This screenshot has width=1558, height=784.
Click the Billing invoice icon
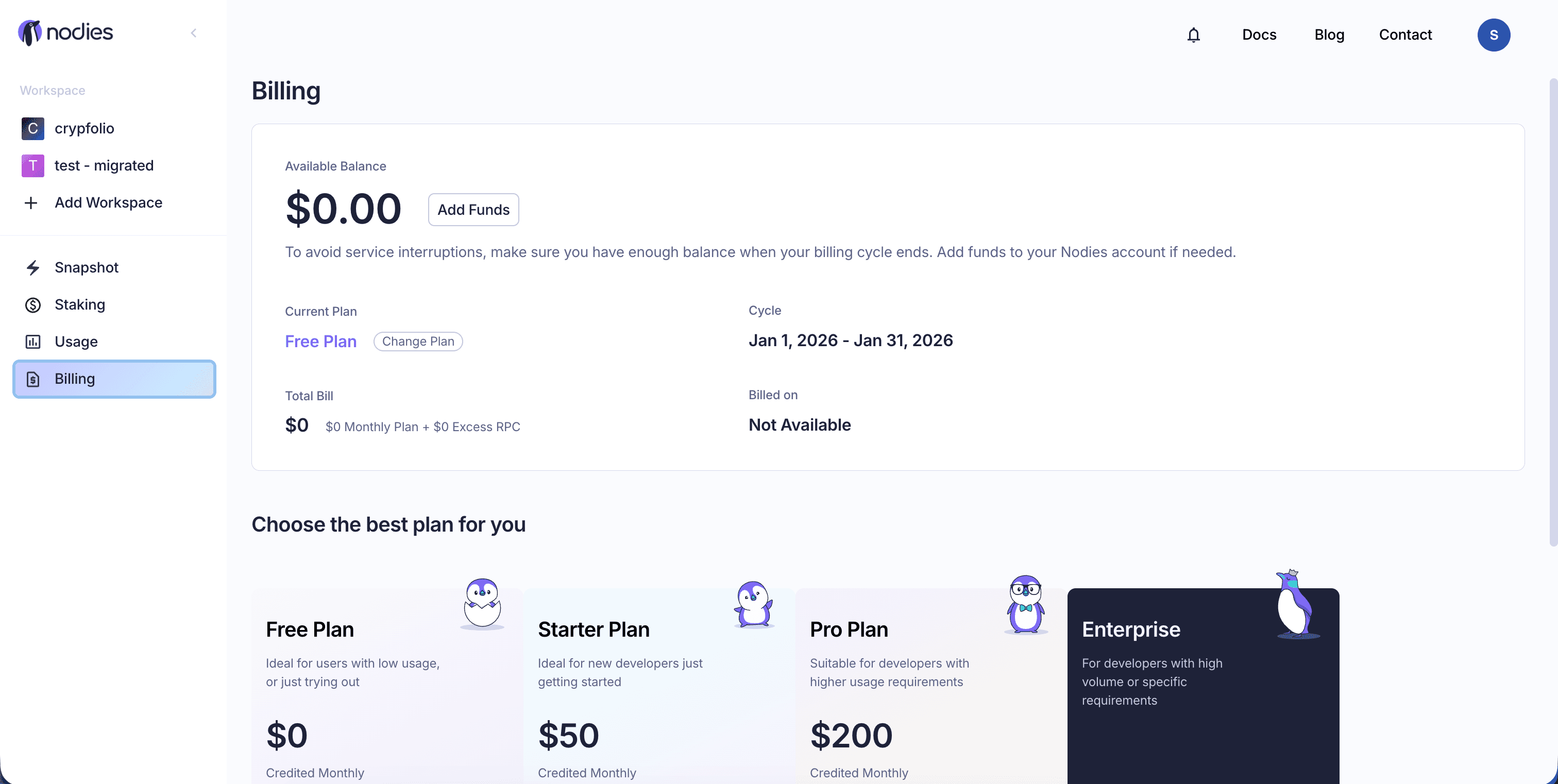pyautogui.click(x=32, y=379)
